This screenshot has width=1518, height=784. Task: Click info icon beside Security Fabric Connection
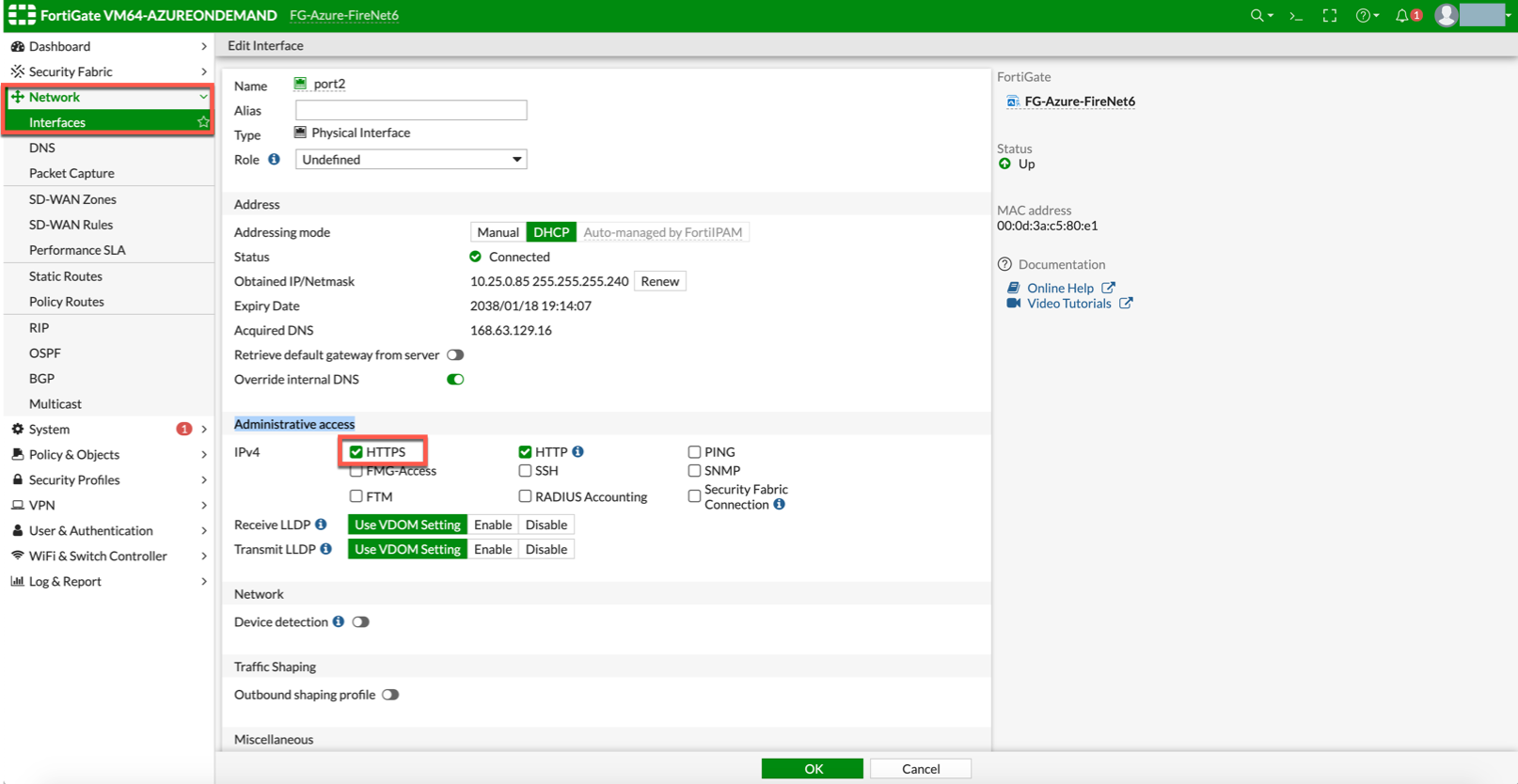779,504
